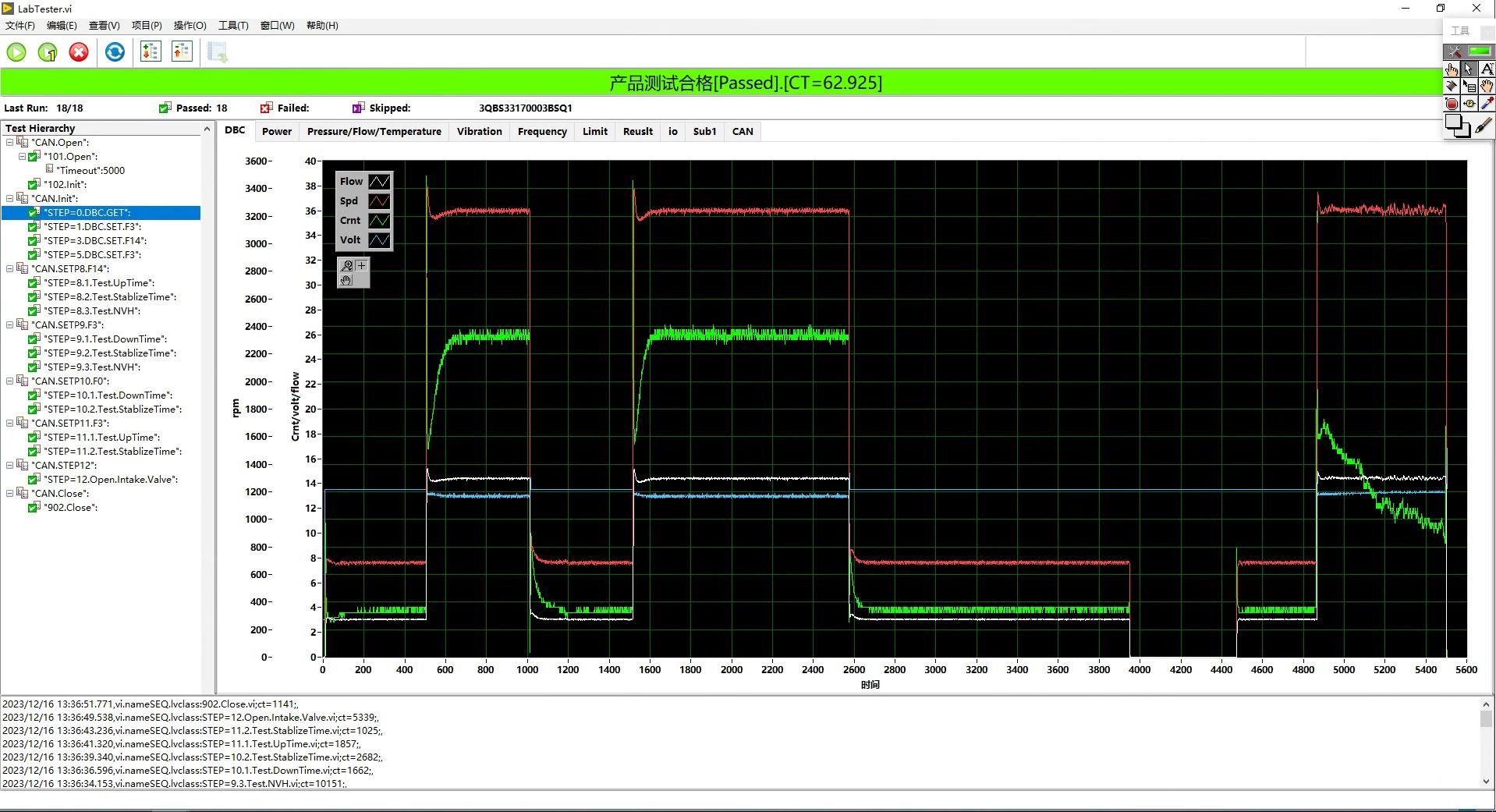Collapse the "CAN.SETP9.F3" tree node
The width and height of the screenshot is (1496, 812).
click(9, 325)
